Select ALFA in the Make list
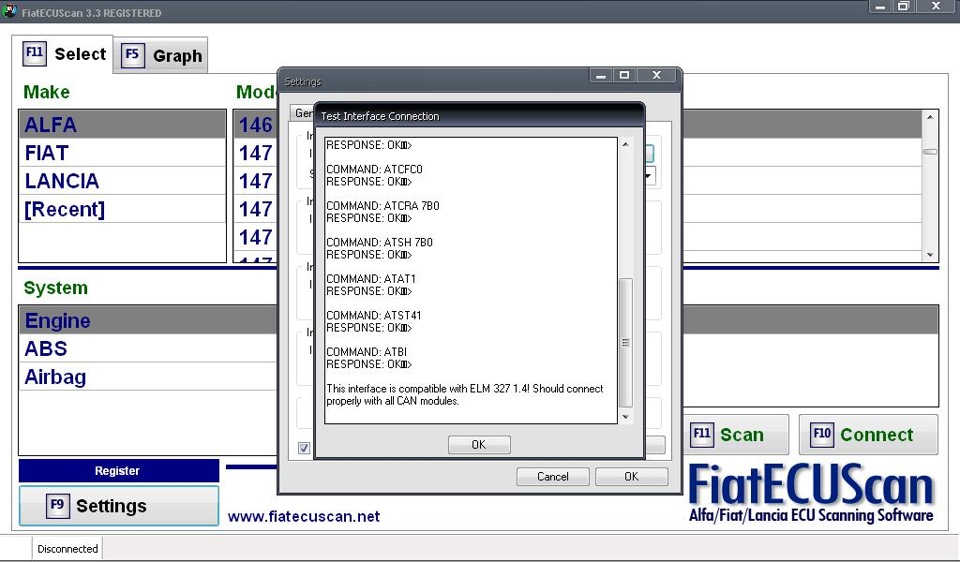960x562 pixels. (x=122, y=124)
